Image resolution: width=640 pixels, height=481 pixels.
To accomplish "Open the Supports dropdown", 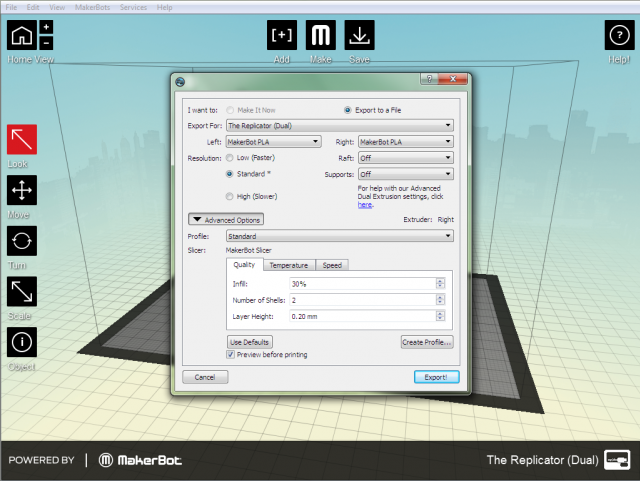I will (406, 174).
